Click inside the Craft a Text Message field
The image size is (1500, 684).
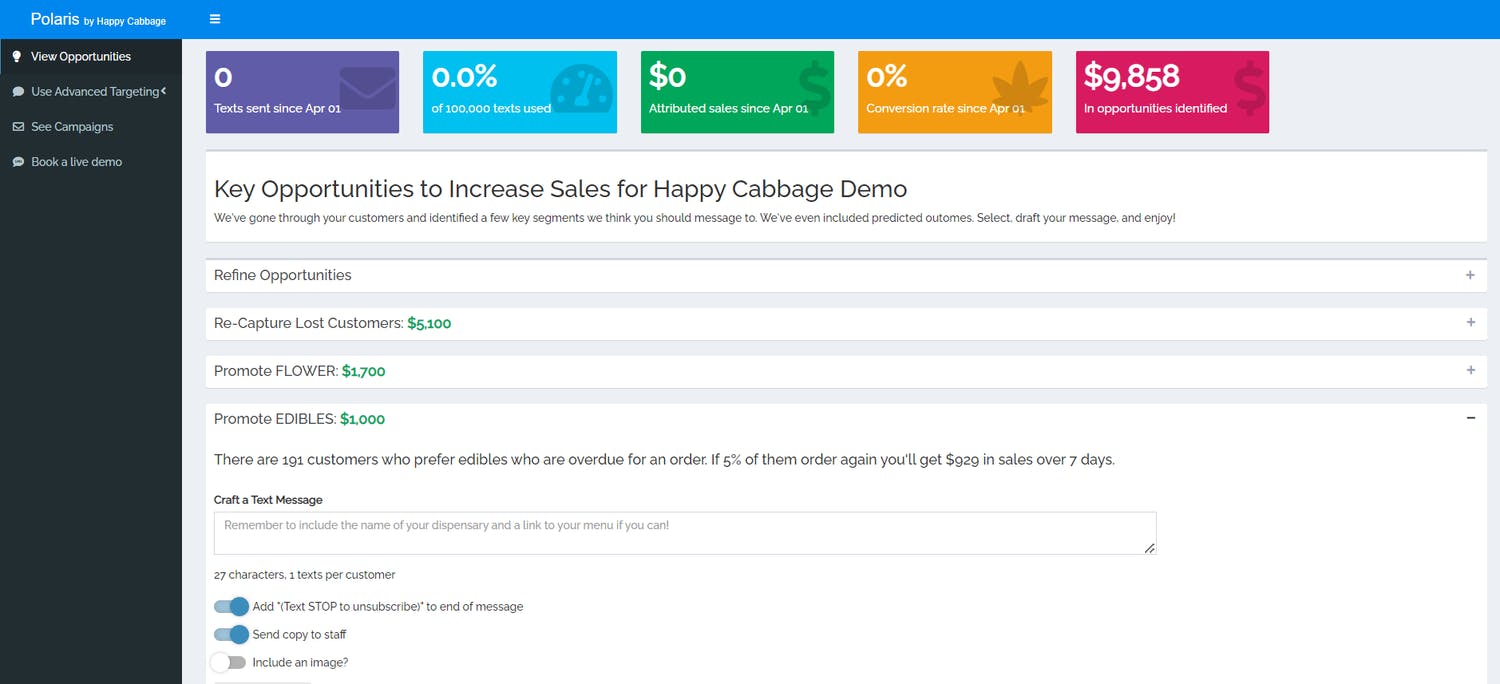pos(684,533)
